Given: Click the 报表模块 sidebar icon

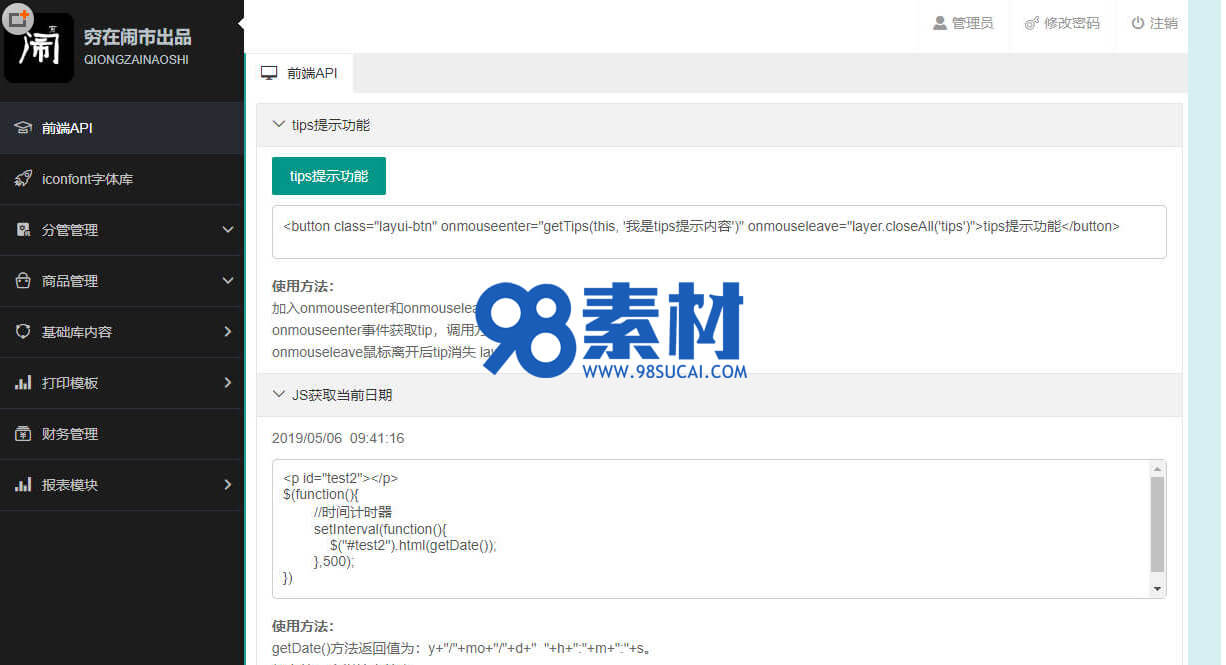Looking at the screenshot, I should (x=25, y=484).
